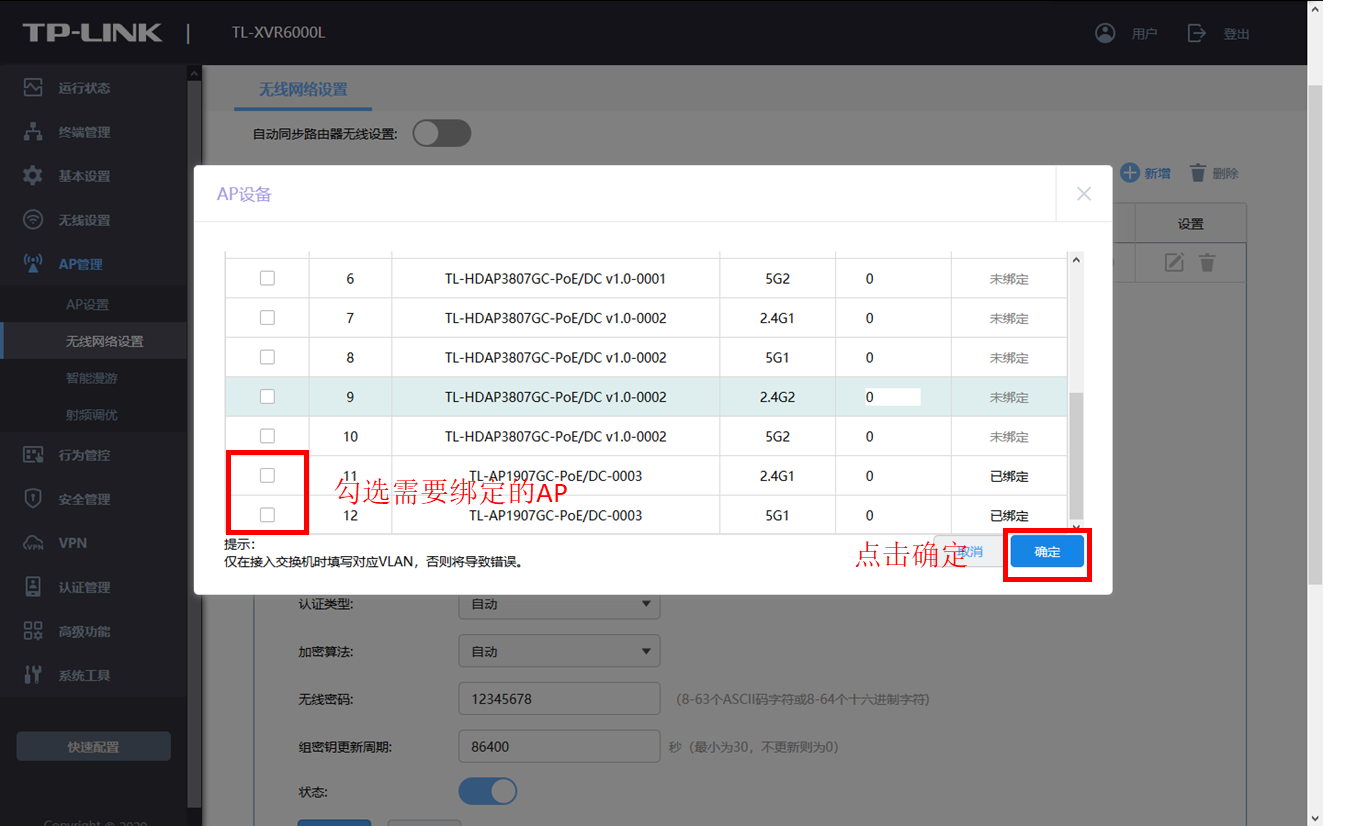Click the 新增 plus icon

(1129, 173)
